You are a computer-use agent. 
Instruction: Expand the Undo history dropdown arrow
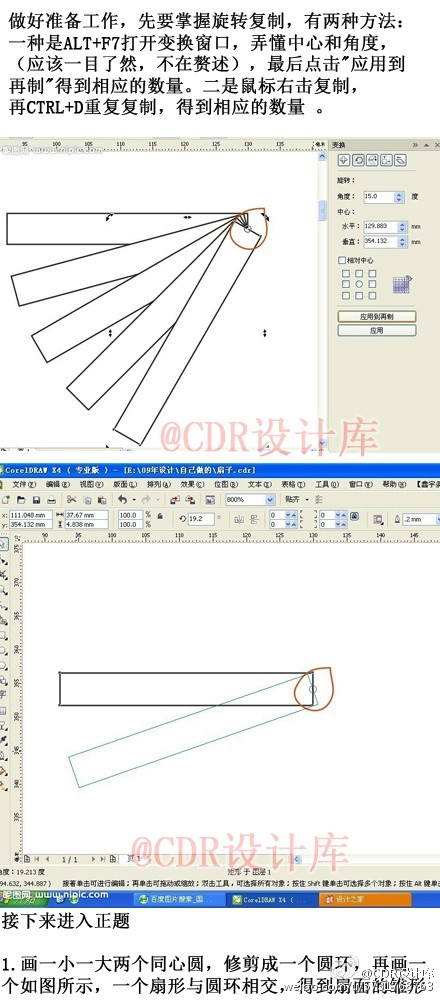point(134,500)
